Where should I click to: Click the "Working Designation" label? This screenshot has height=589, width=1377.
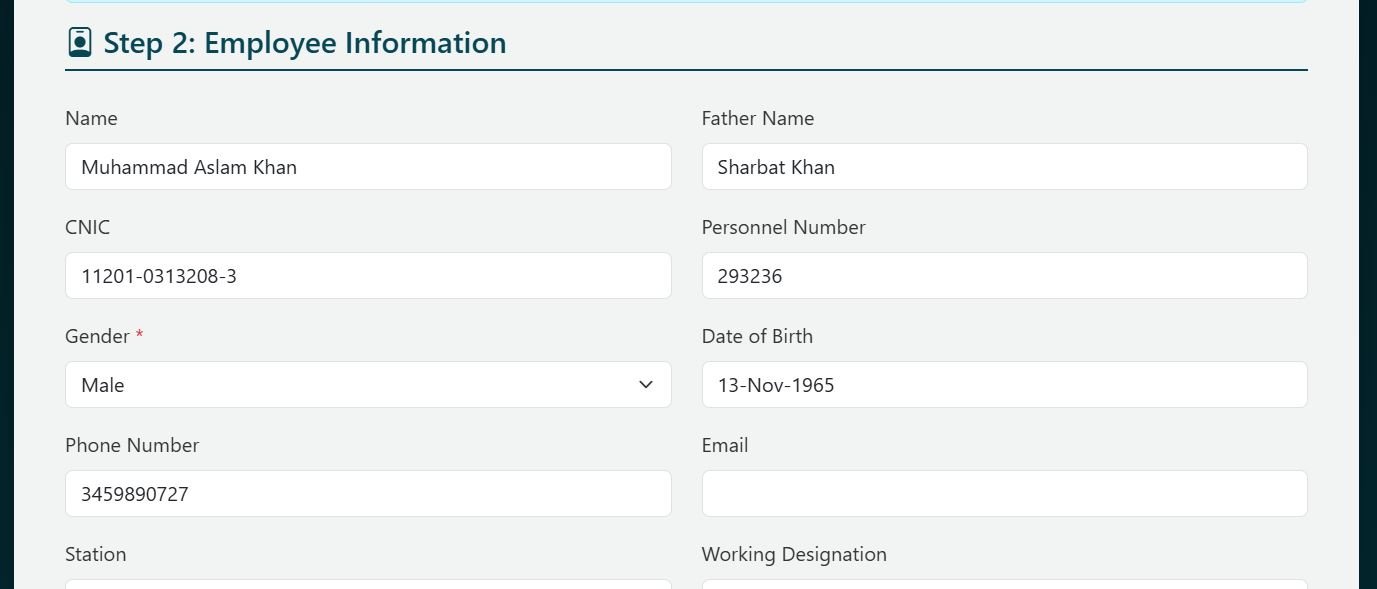coord(794,554)
